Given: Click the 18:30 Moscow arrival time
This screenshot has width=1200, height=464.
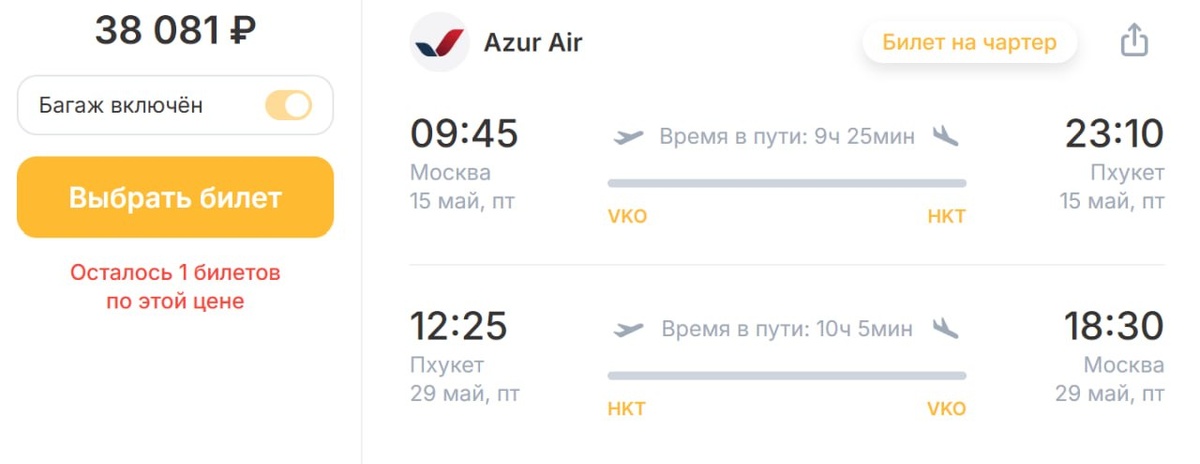Looking at the screenshot, I should (x=1114, y=326).
